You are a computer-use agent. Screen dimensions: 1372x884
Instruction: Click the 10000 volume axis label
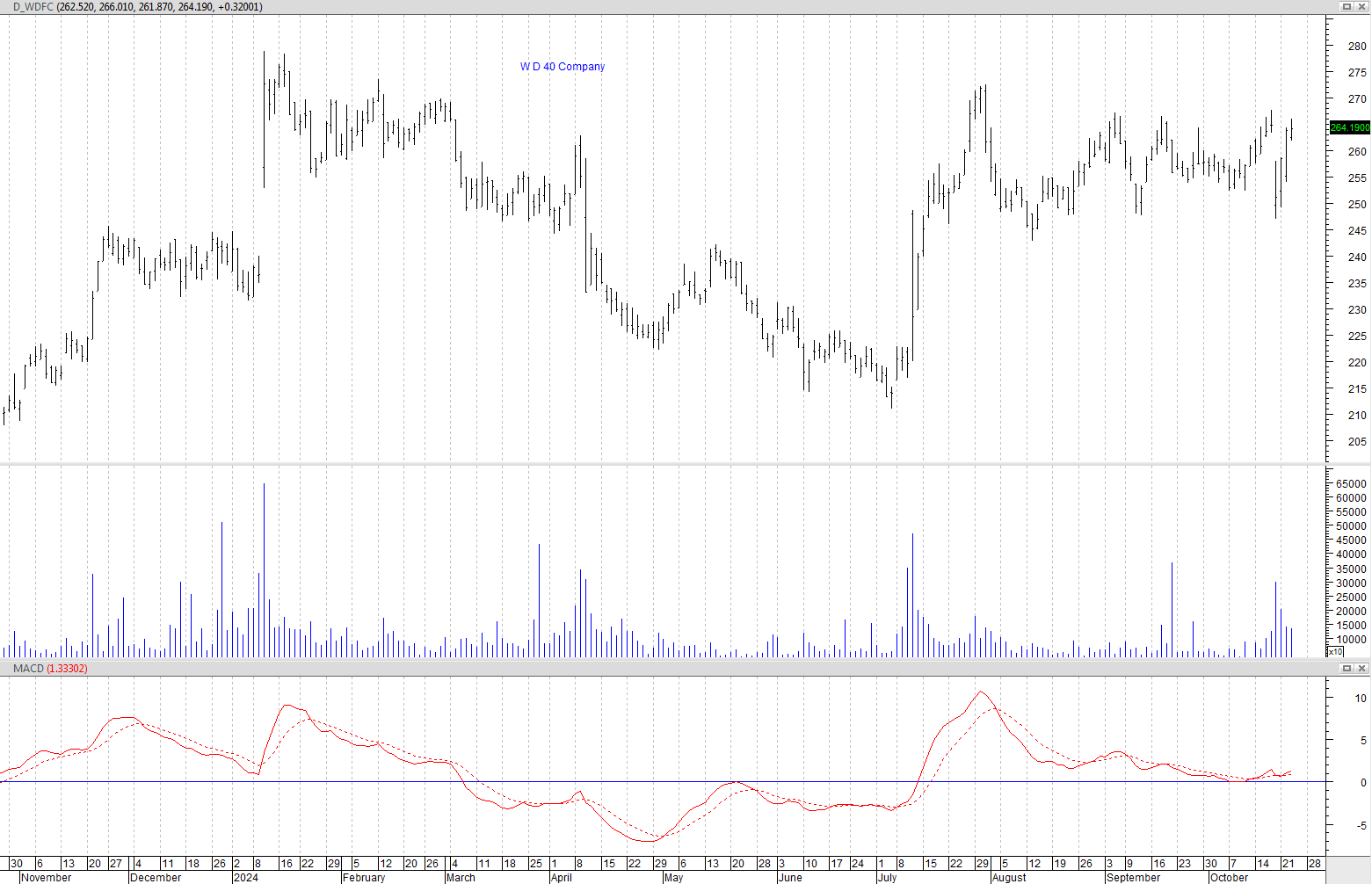pos(1351,640)
